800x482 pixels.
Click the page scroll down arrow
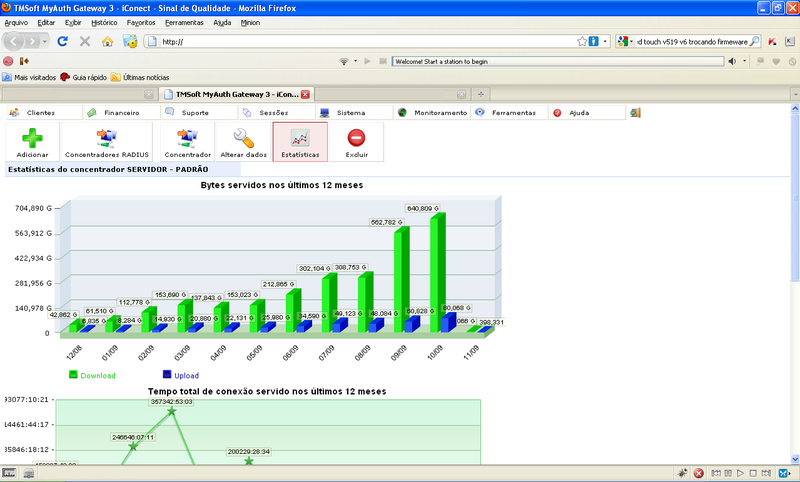pos(795,459)
